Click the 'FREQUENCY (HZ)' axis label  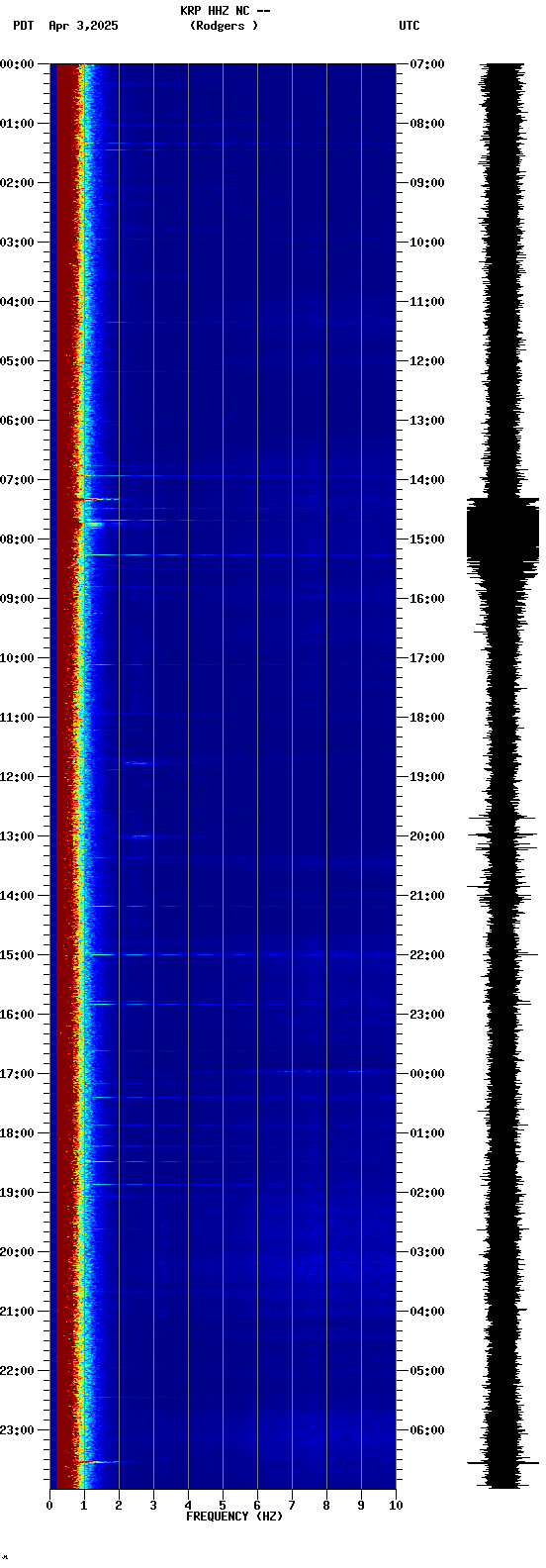[234, 1517]
